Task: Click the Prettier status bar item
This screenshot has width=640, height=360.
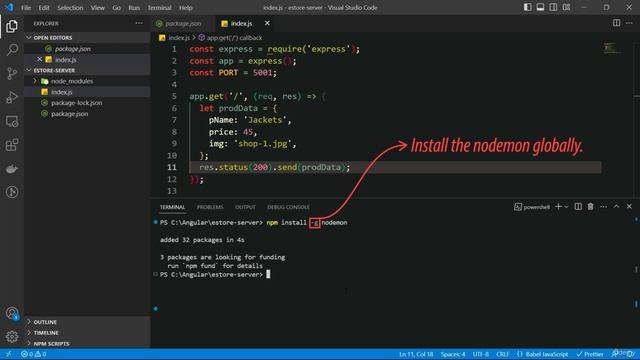Action: click(589, 354)
